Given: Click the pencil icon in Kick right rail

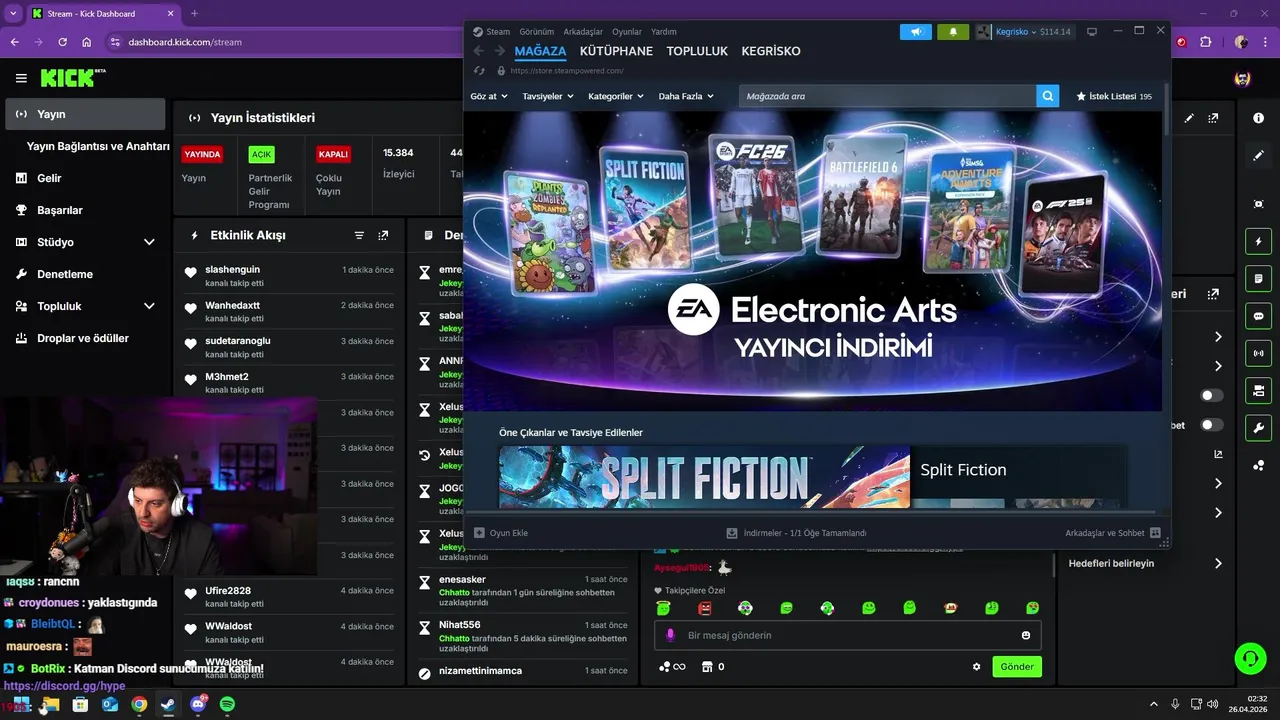Looking at the screenshot, I should coord(1258,155).
